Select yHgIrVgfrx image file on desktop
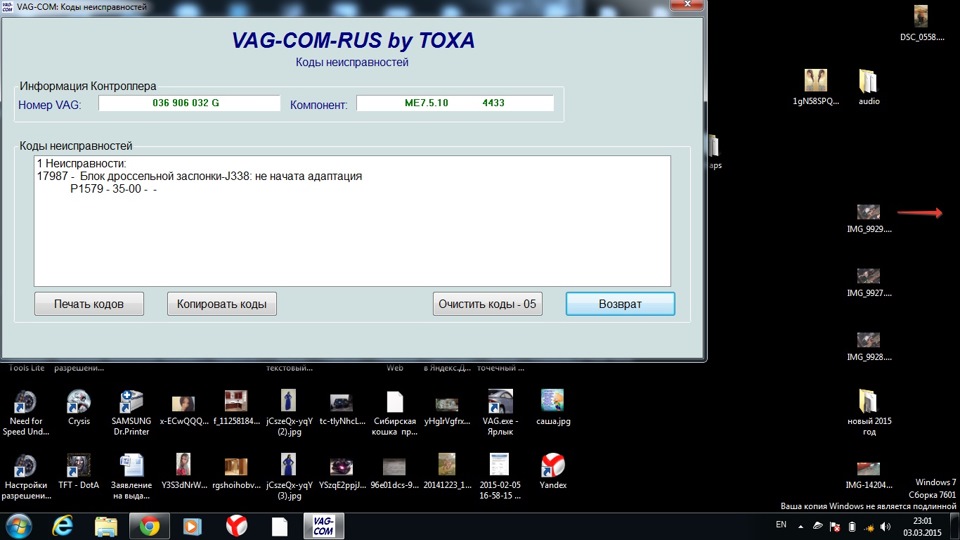960x540 pixels. click(x=447, y=410)
